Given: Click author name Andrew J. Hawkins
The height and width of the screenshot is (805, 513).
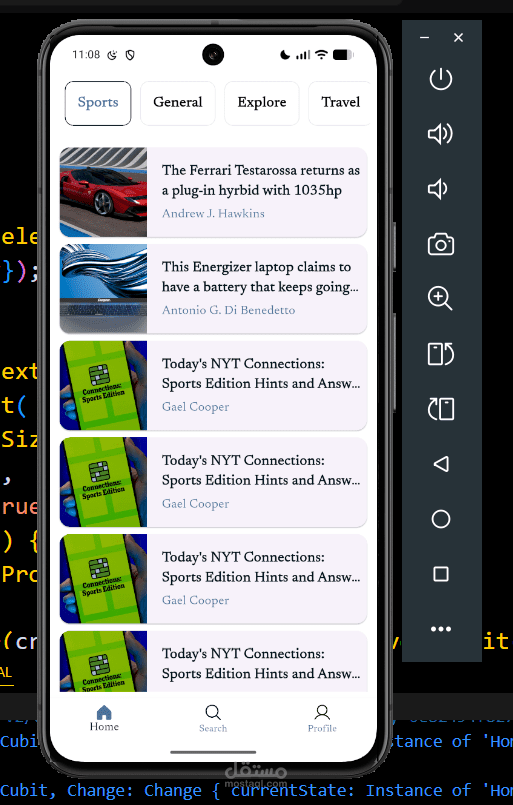Looking at the screenshot, I should (214, 214).
